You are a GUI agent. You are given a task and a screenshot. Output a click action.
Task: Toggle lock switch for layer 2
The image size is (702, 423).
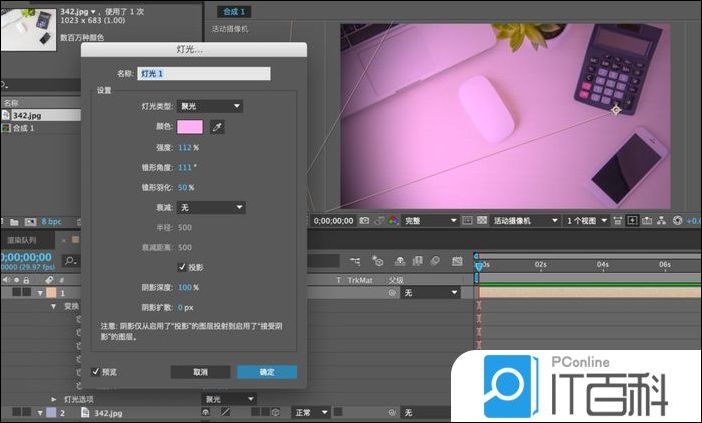point(26,412)
